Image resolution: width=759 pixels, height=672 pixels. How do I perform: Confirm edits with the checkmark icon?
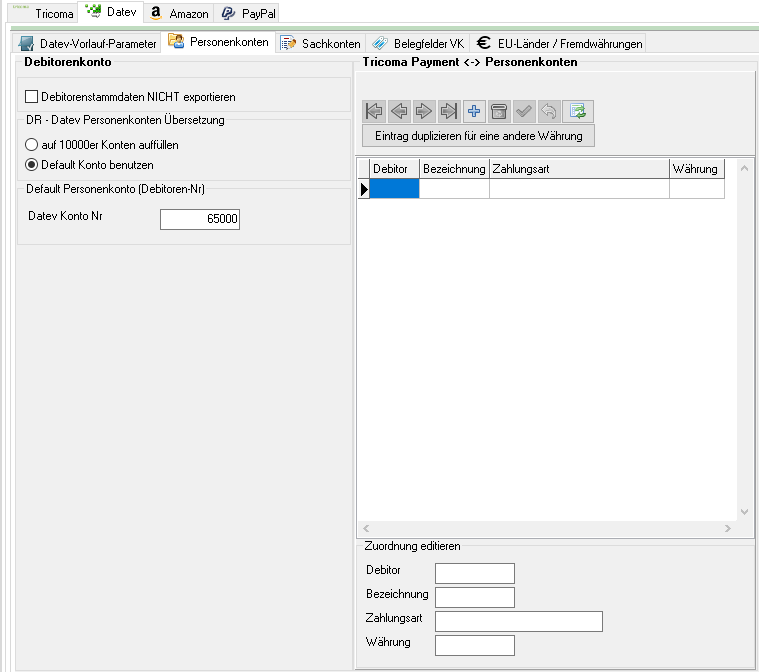pyautogui.click(x=524, y=111)
